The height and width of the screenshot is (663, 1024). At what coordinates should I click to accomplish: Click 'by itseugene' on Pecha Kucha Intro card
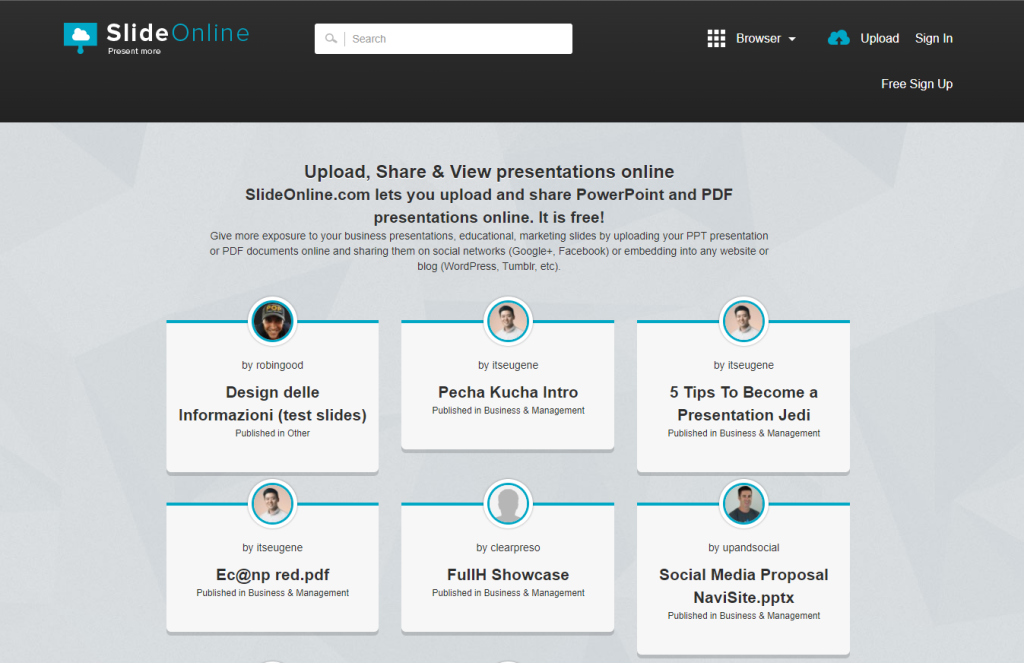pyautogui.click(x=508, y=365)
